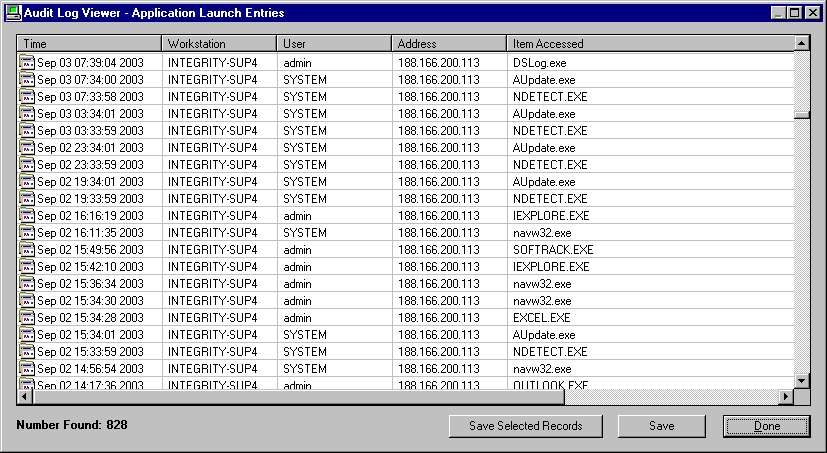Click the icon for Sep 02 15:49:56 entry
The width and height of the screenshot is (827, 453).
pos(27,249)
